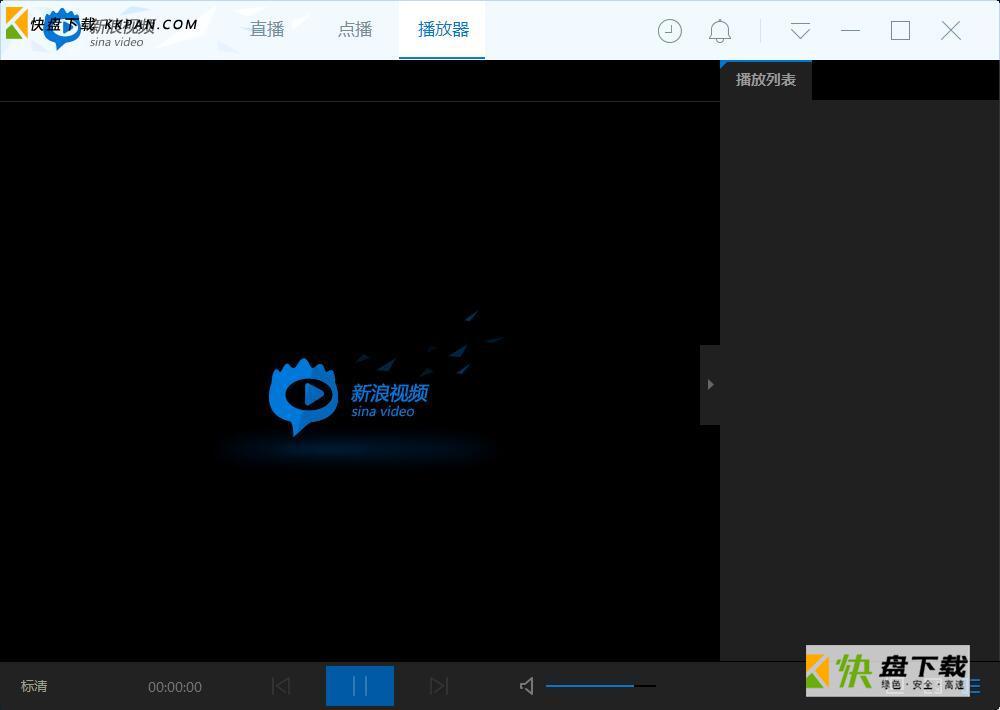The width and height of the screenshot is (1000, 710).
Task: Switch to the 点播 tab
Action: (x=355, y=29)
